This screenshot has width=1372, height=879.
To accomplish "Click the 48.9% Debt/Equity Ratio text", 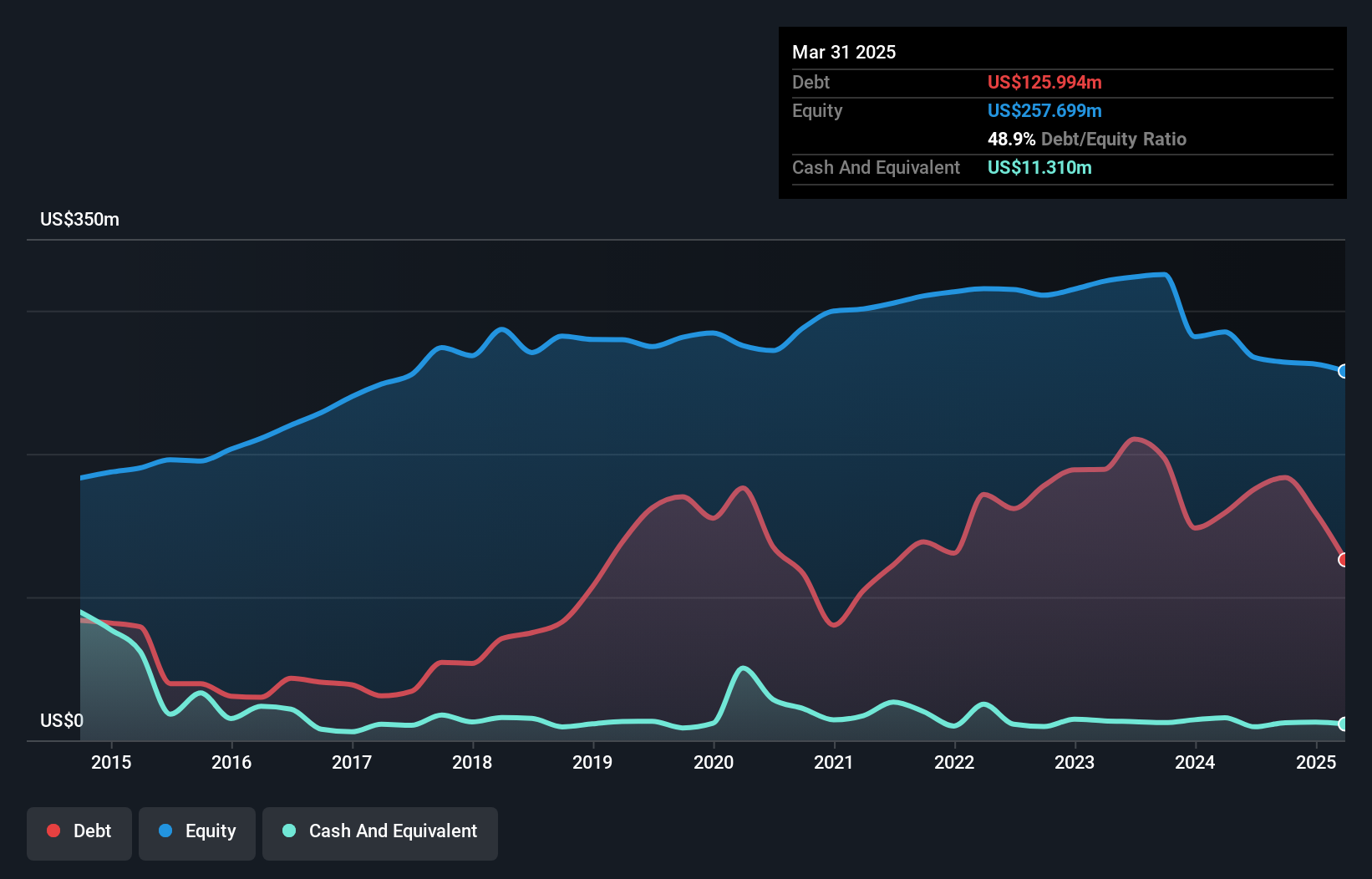I will (1086, 140).
